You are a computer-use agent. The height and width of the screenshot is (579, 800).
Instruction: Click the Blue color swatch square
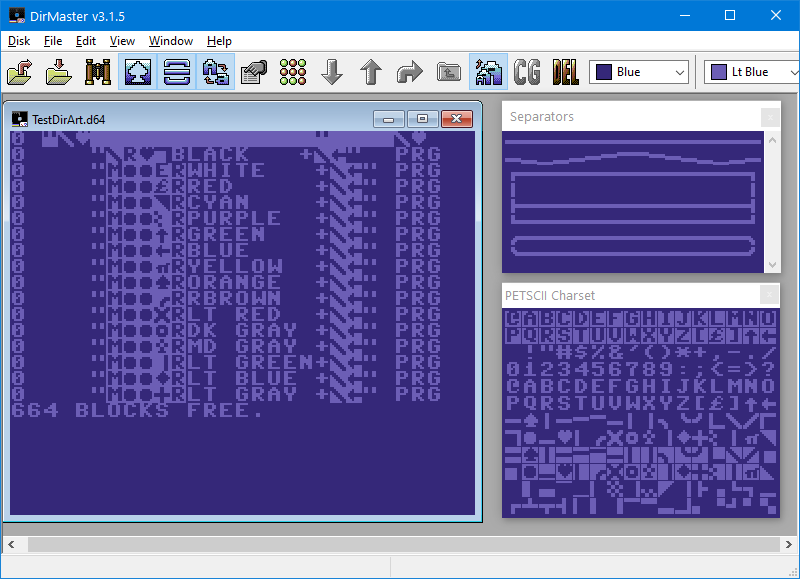(x=604, y=72)
